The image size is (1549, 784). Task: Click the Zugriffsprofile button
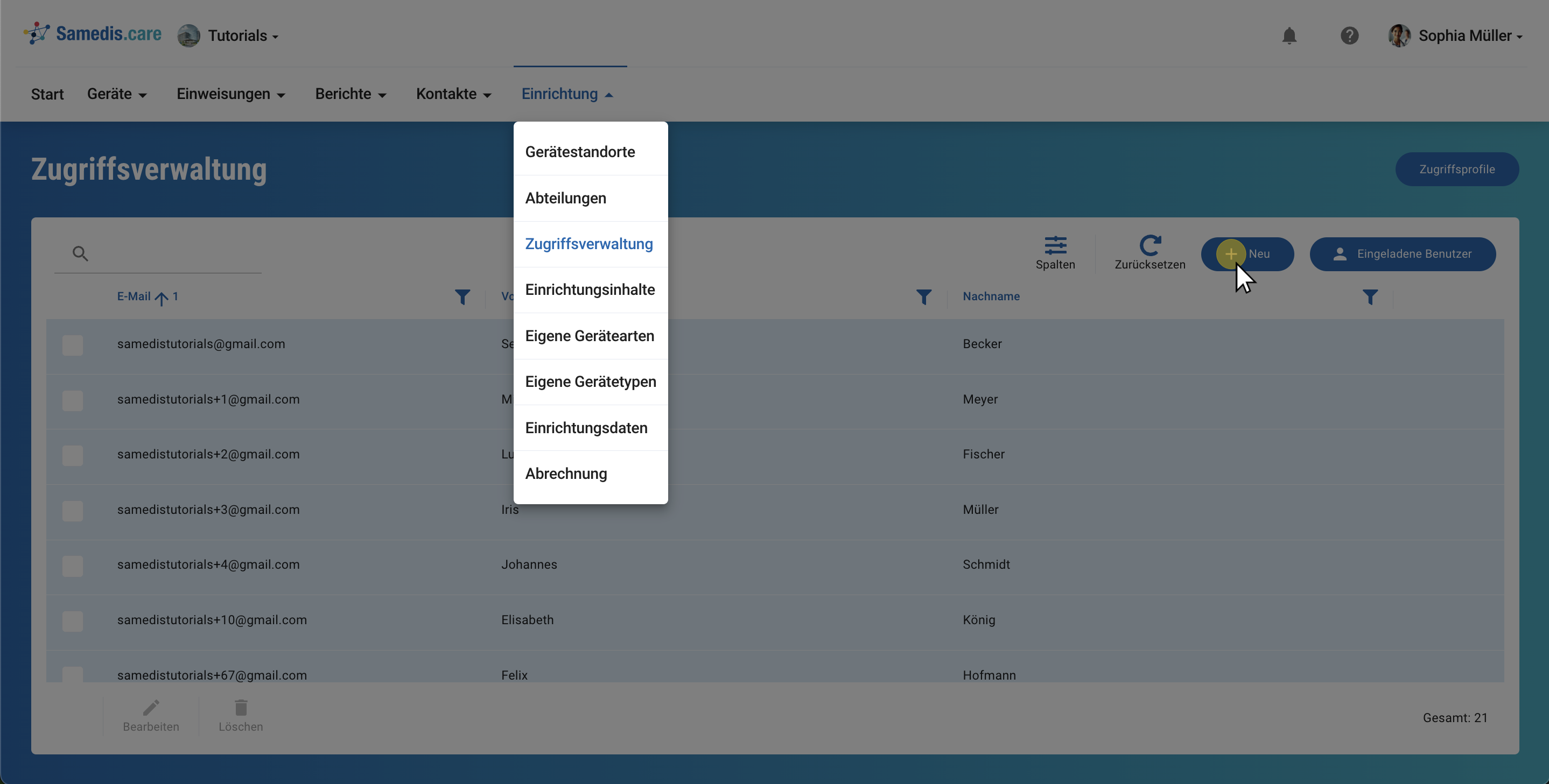(1456, 169)
